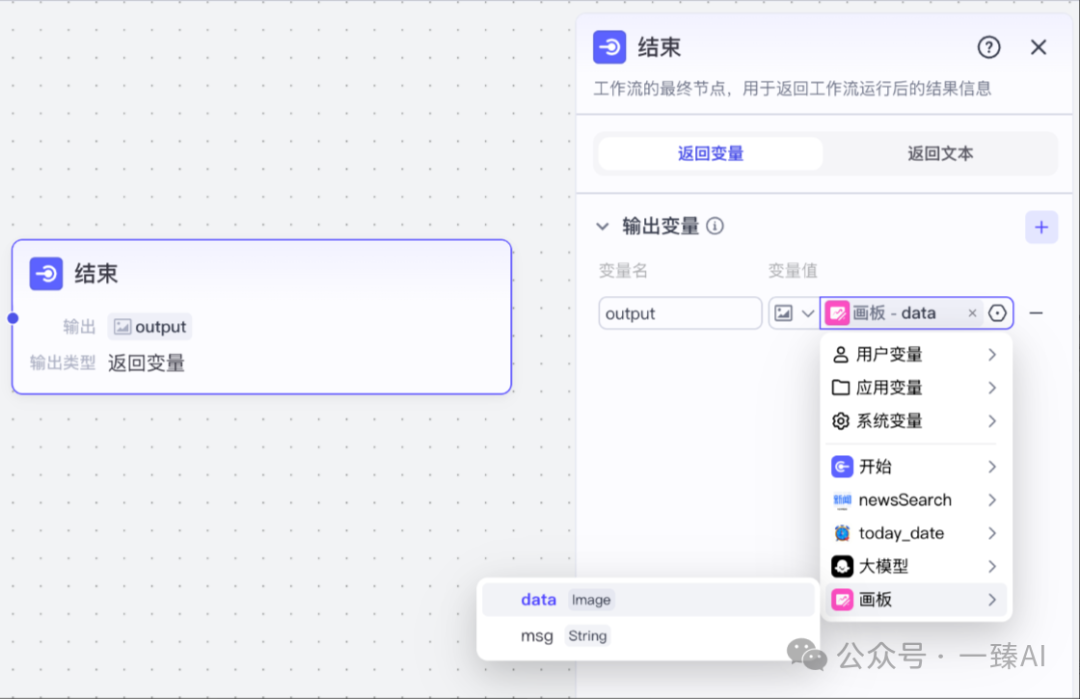Select the 返回变量 tab
Image resolution: width=1080 pixels, height=699 pixels.
coord(709,153)
